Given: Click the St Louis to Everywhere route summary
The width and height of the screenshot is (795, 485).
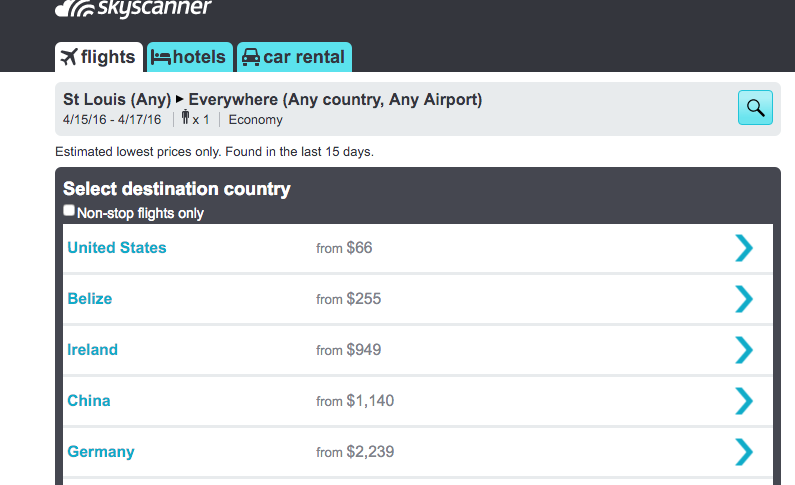Looking at the screenshot, I should coord(272,99).
